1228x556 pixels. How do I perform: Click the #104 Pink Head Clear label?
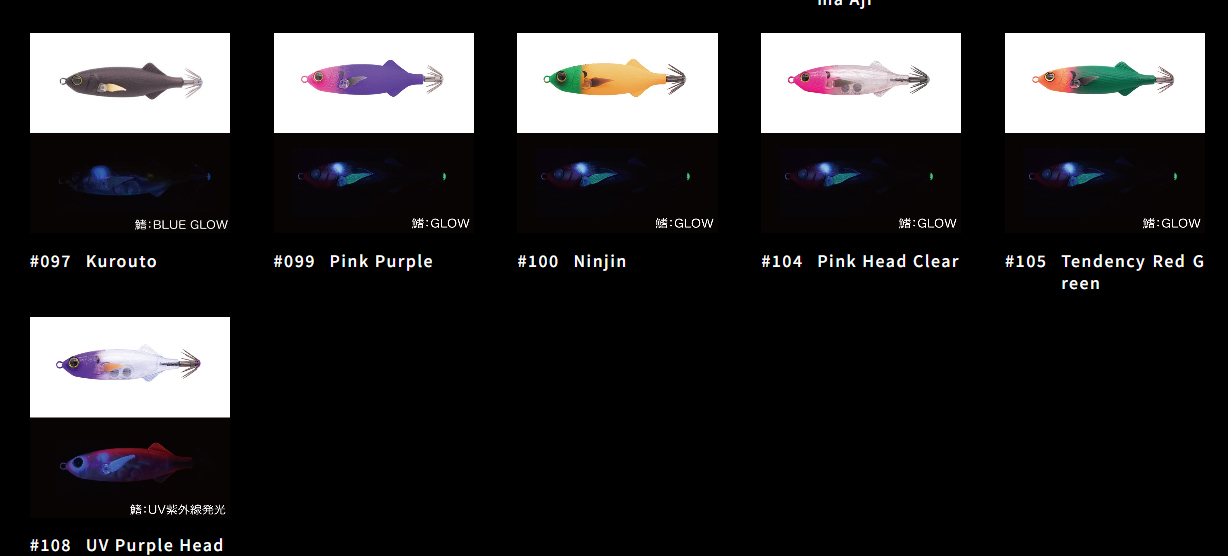tap(860, 261)
